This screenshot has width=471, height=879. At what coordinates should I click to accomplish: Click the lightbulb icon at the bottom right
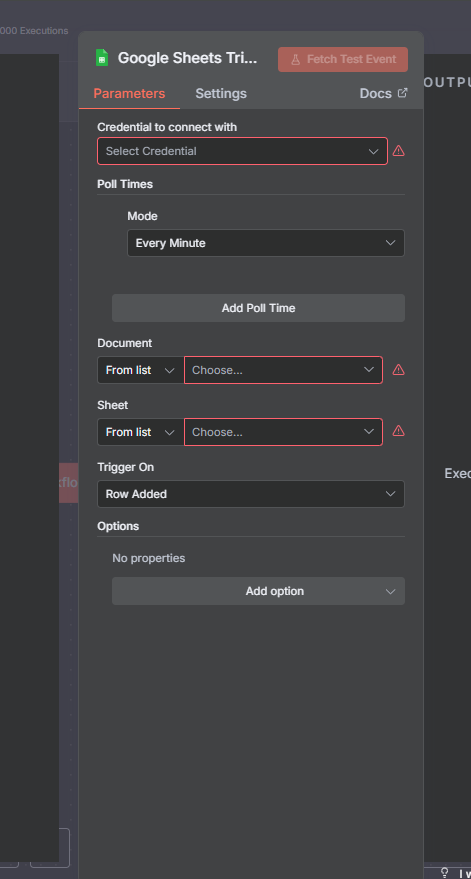click(x=445, y=872)
